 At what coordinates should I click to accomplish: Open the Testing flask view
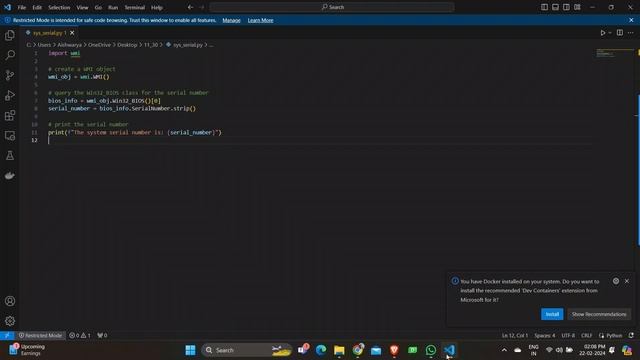pos(10,156)
